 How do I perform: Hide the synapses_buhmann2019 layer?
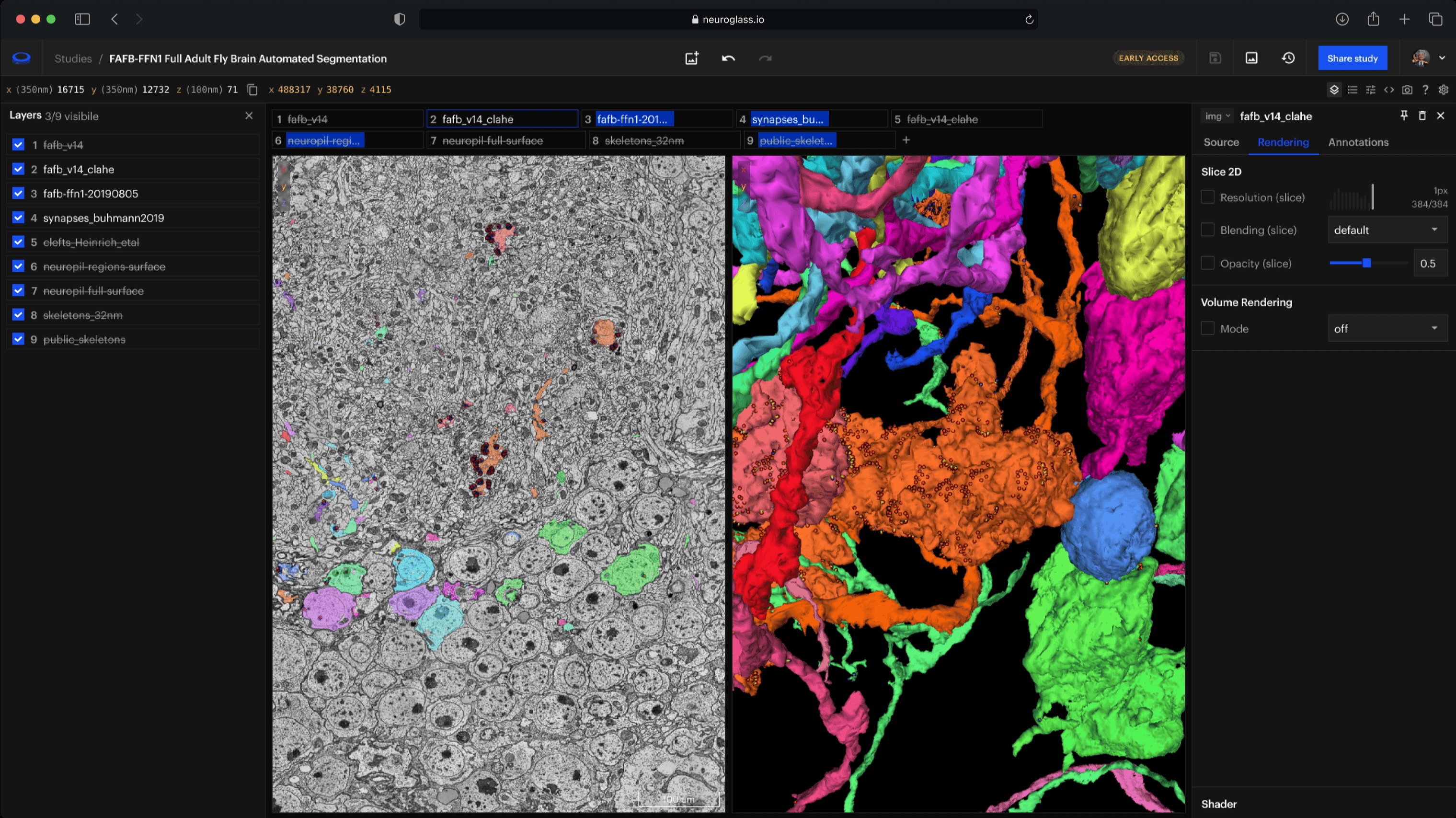tap(18, 217)
